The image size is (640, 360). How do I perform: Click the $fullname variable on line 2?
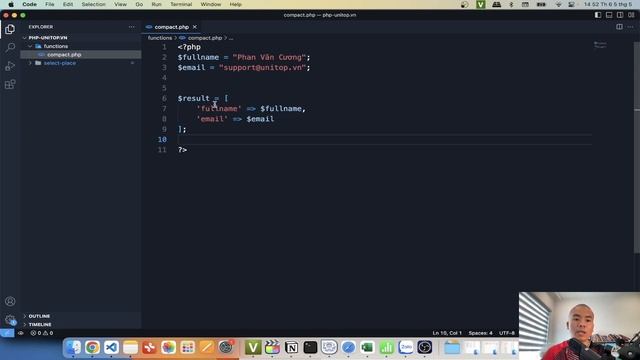(x=198, y=58)
